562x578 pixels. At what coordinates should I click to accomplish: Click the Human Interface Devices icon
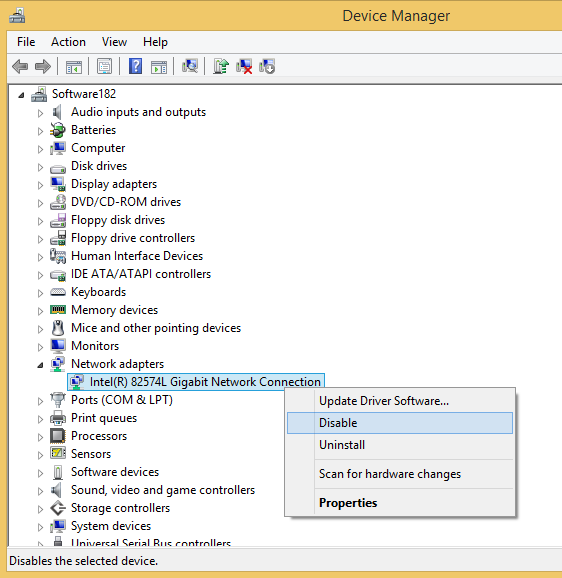pyautogui.click(x=58, y=256)
